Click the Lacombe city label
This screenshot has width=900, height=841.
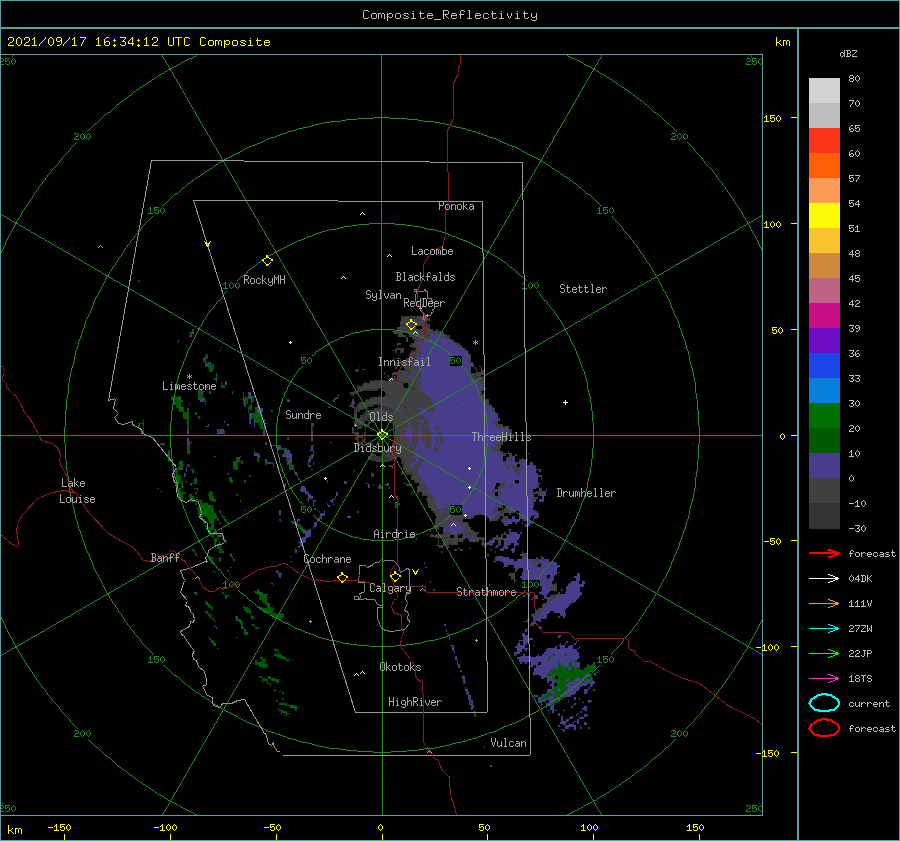pyautogui.click(x=432, y=251)
